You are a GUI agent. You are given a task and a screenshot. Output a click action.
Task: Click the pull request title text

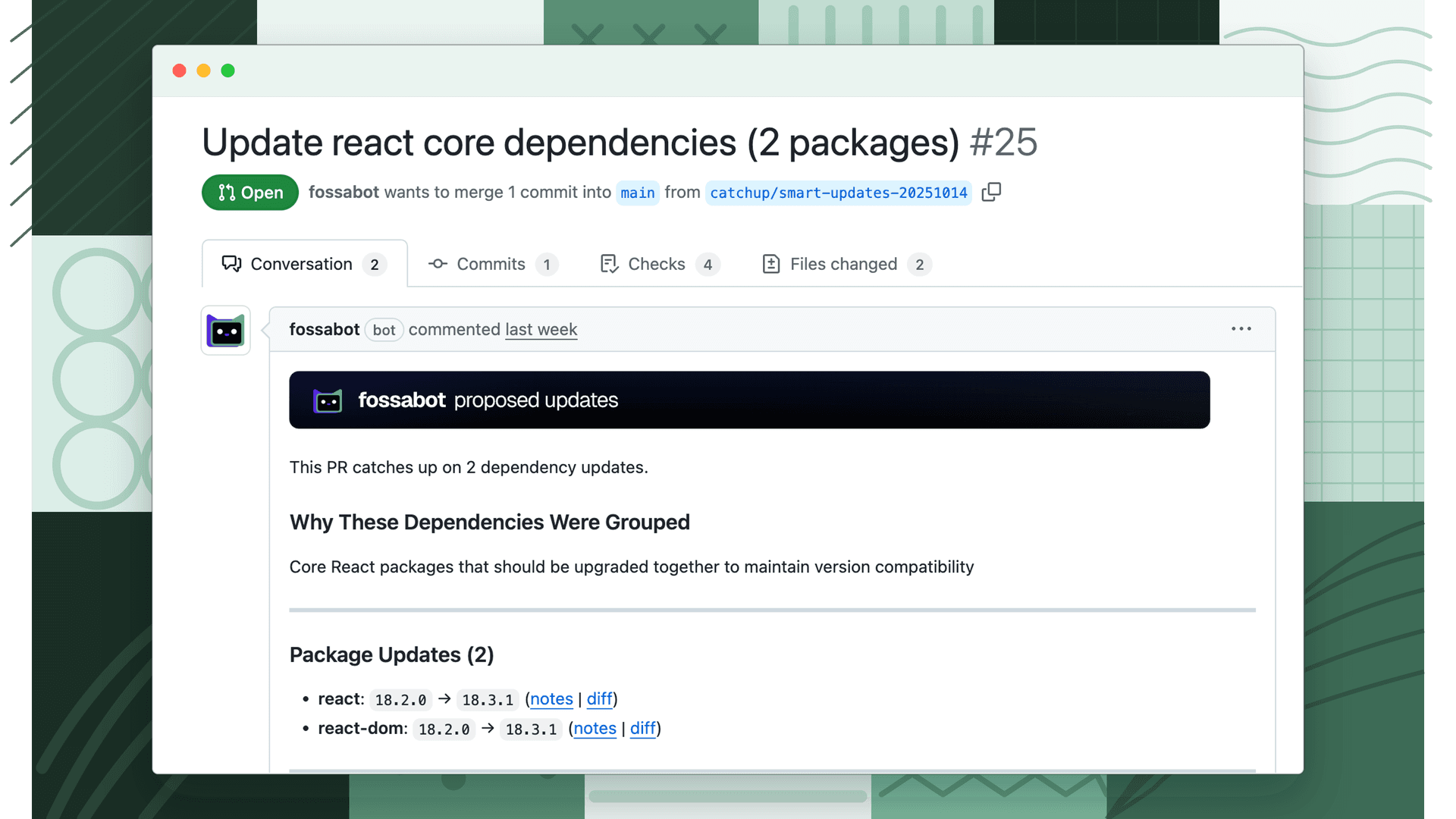[x=581, y=143]
